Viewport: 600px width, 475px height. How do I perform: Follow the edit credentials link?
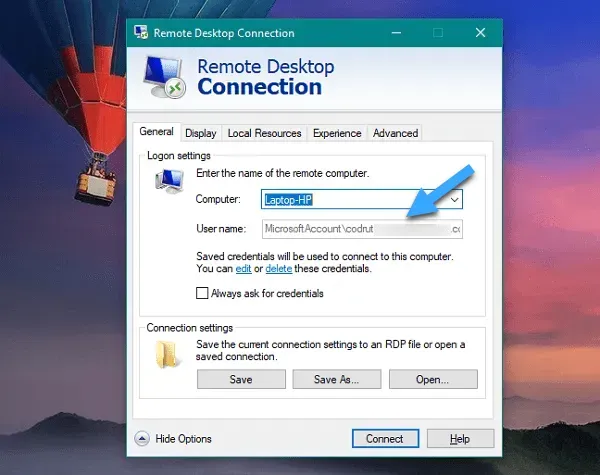(243, 269)
